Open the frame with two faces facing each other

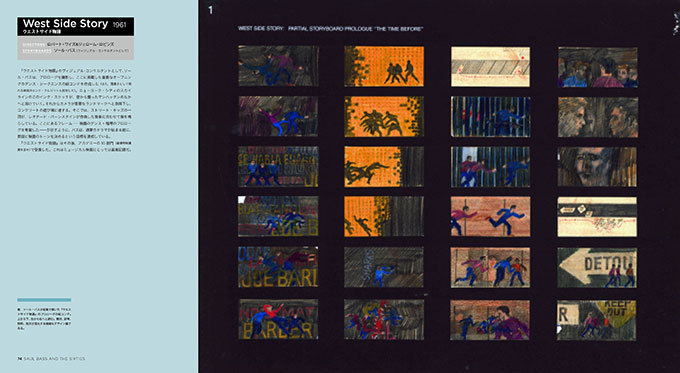point(598,117)
